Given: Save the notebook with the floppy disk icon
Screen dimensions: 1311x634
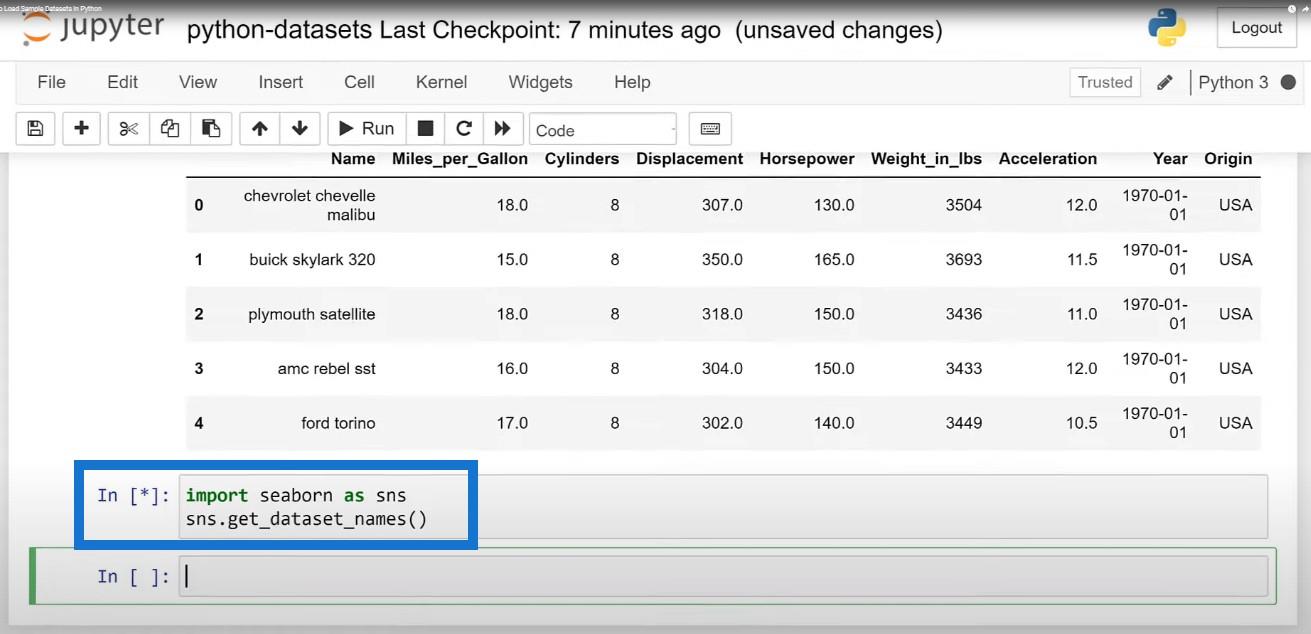Looking at the screenshot, I should coord(35,129).
